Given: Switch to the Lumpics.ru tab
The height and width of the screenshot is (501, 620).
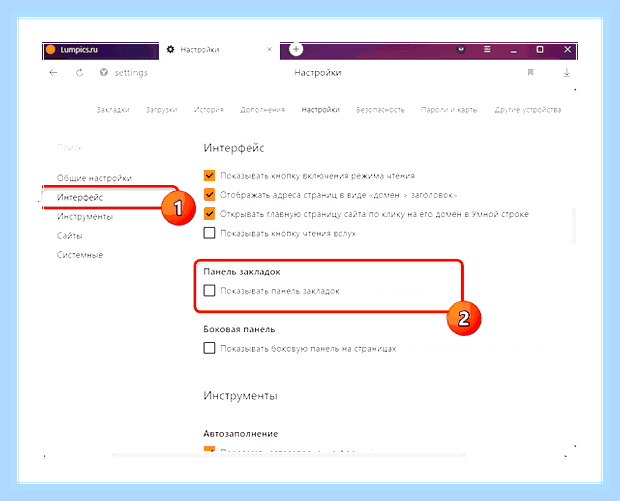Looking at the screenshot, I should (100, 50).
